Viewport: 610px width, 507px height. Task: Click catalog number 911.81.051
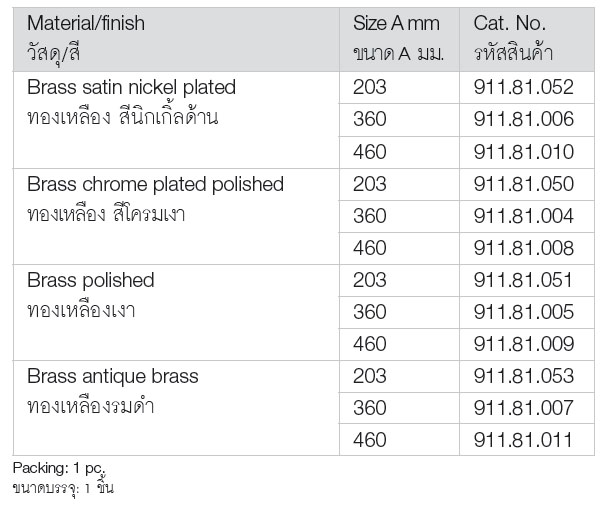pos(523,280)
